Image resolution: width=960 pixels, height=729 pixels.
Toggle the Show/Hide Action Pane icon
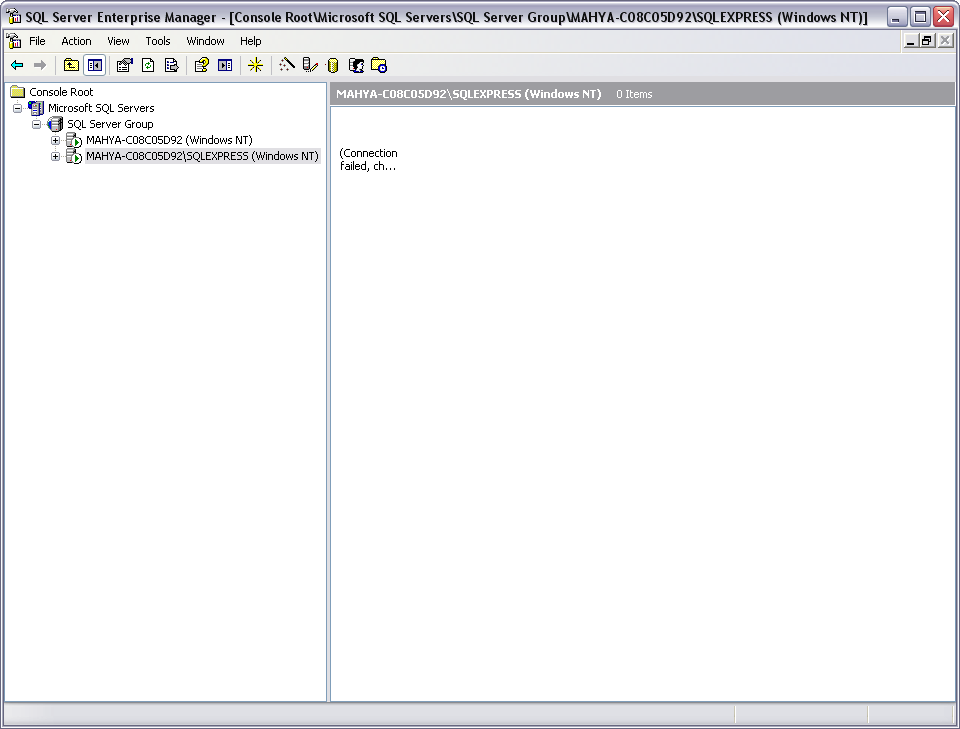point(225,65)
